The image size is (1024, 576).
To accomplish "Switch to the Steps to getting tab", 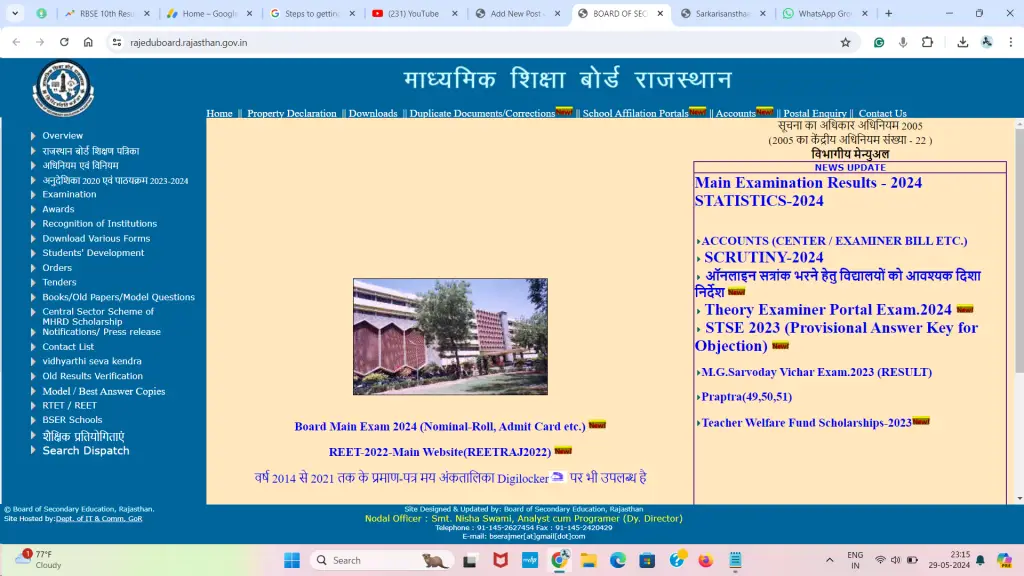I will point(312,13).
